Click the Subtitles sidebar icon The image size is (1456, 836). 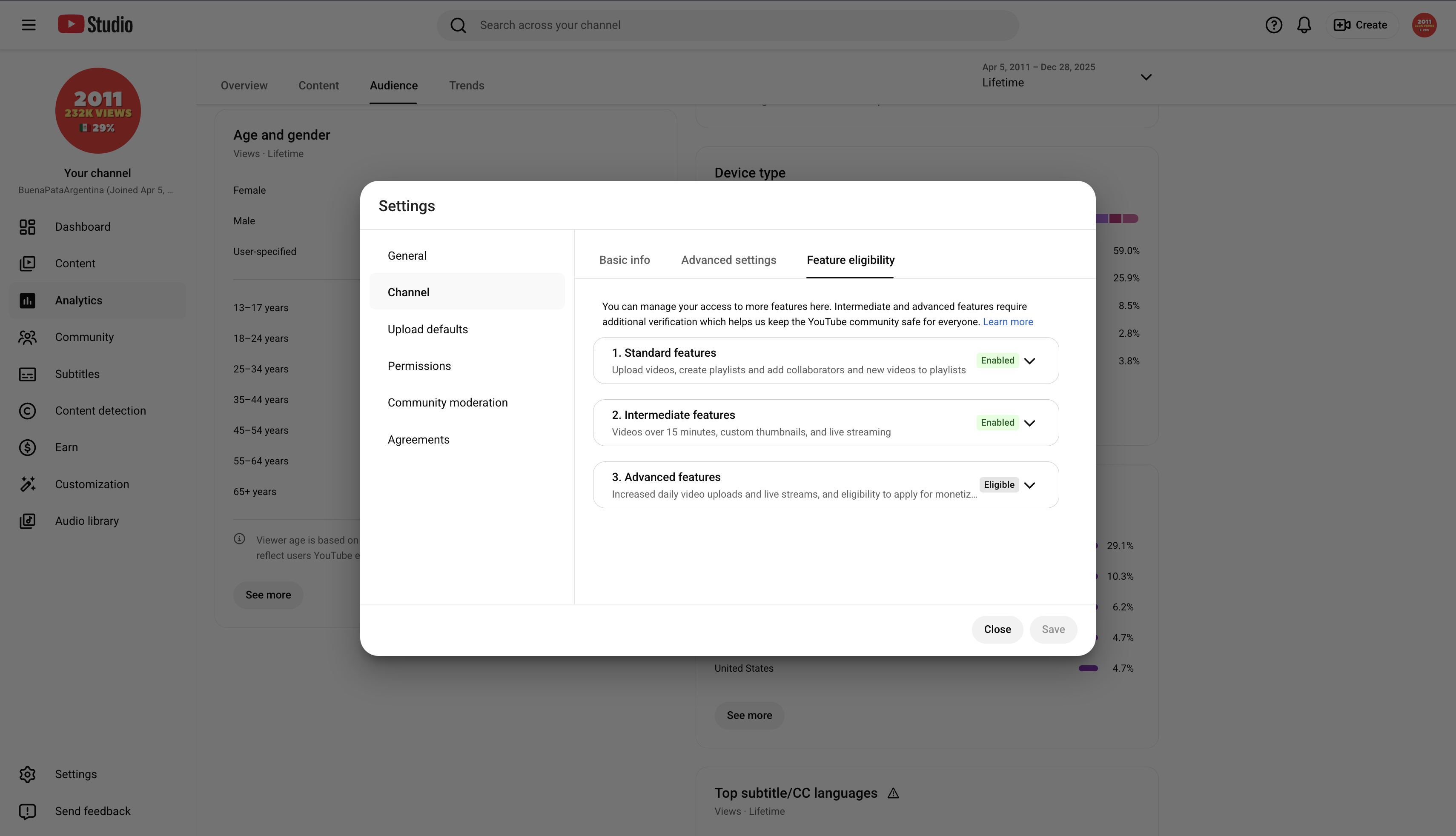coord(28,374)
